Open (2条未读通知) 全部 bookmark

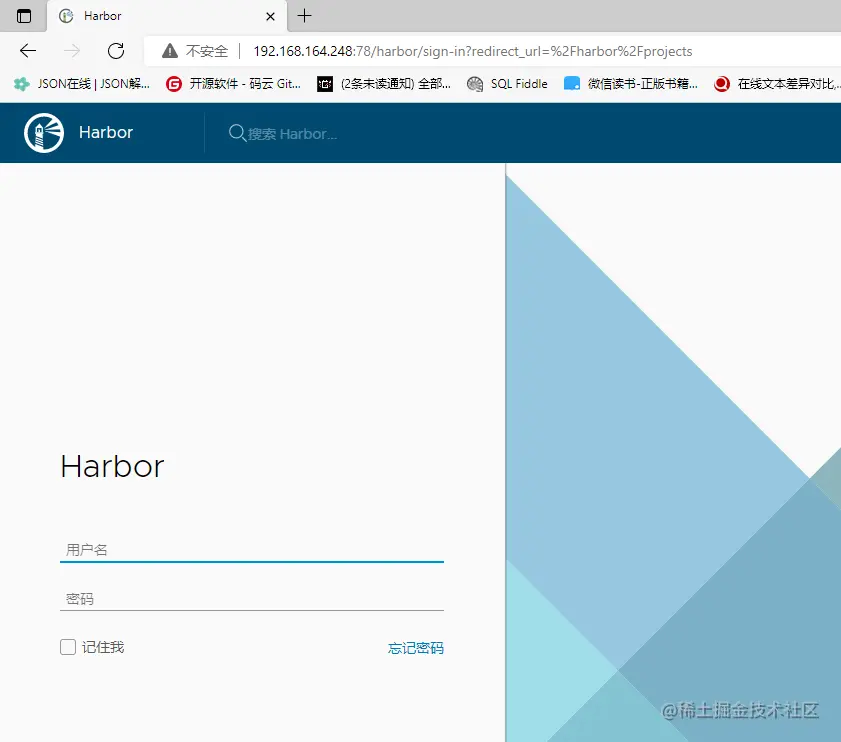[x=384, y=84]
